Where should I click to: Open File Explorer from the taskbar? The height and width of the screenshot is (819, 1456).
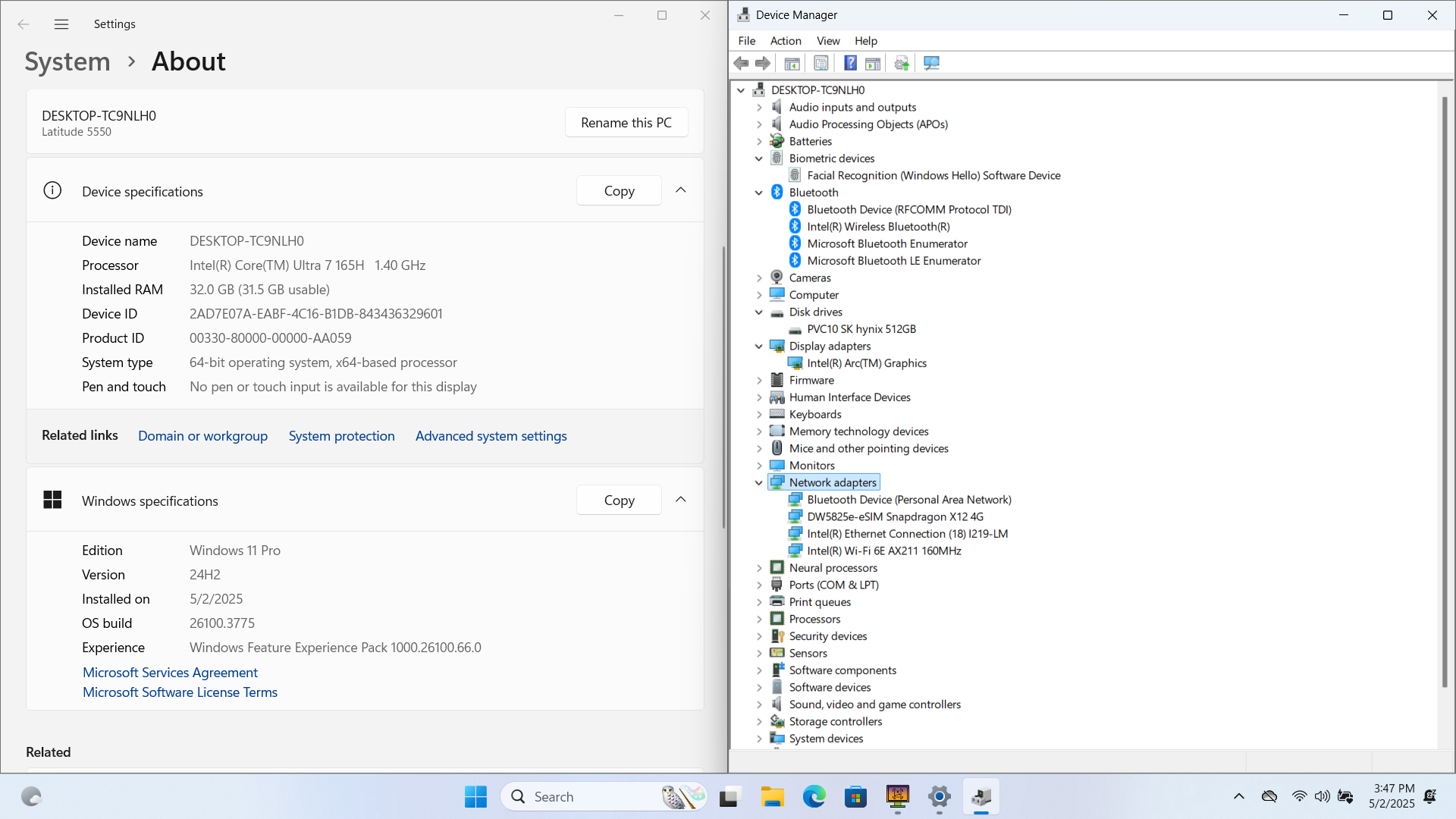click(x=772, y=796)
